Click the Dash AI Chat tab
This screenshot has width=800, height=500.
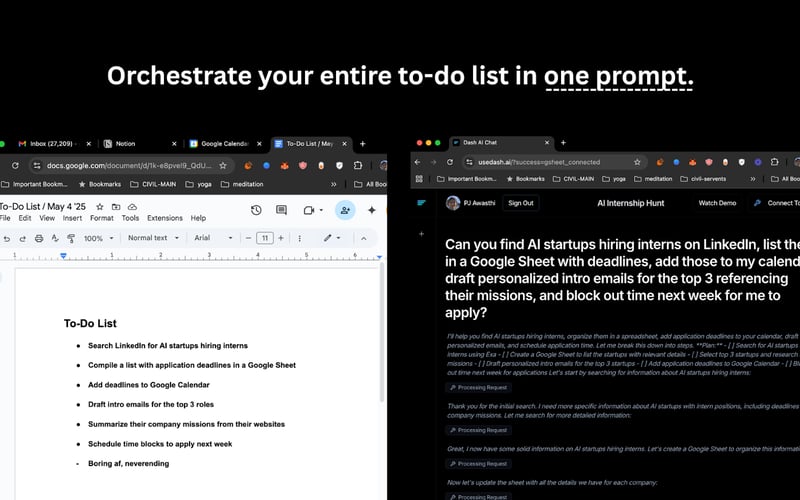502,143
